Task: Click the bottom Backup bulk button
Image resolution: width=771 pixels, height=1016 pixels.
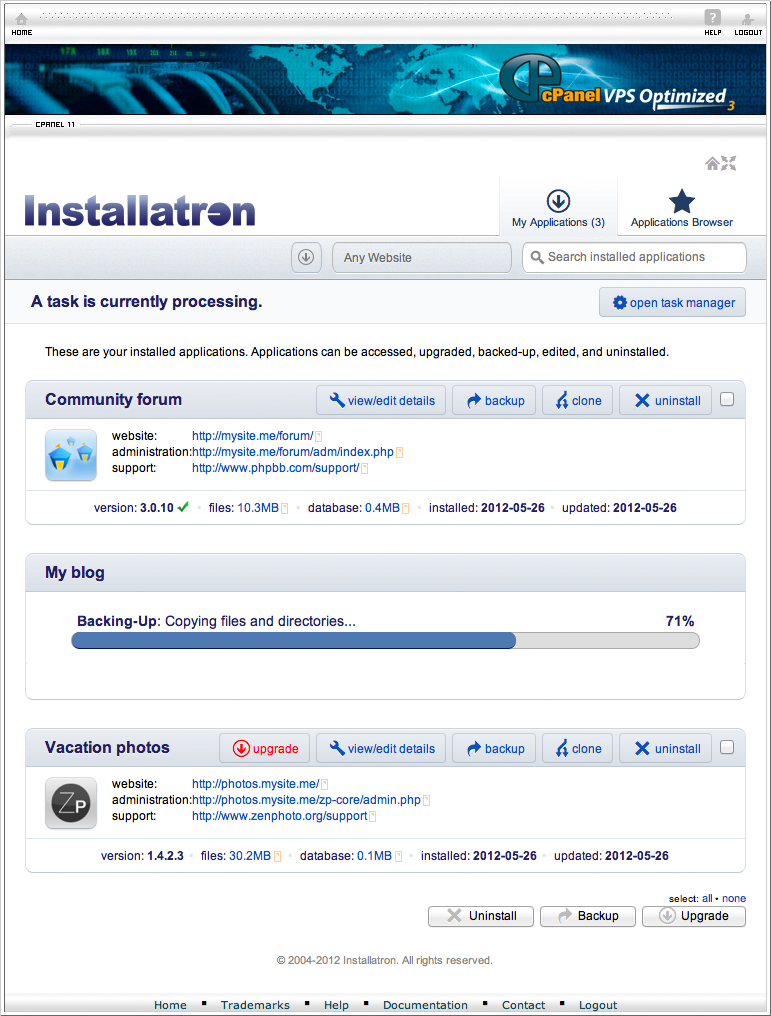Action: pos(588,916)
